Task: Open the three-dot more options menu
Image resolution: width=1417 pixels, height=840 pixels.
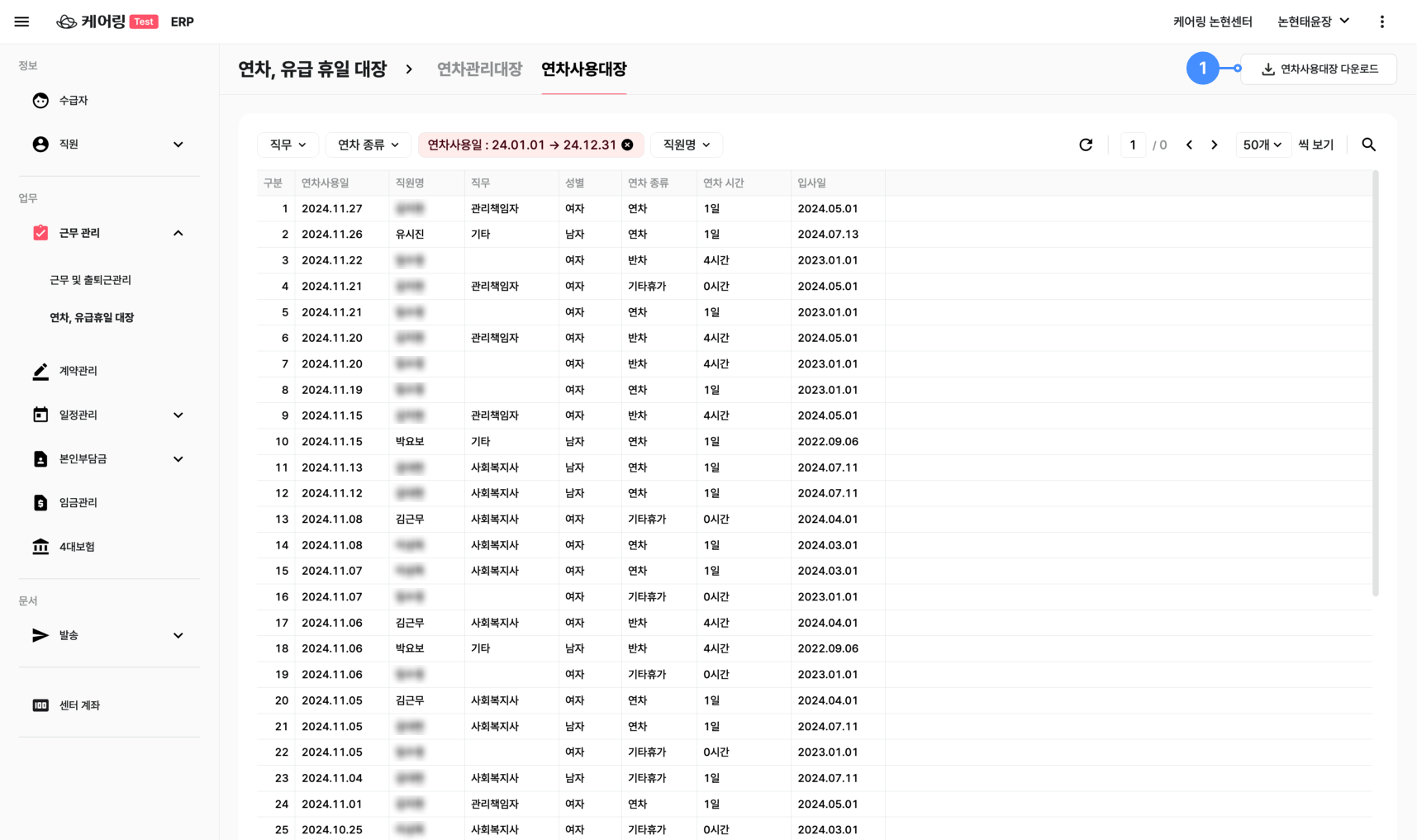Action: tap(1381, 21)
